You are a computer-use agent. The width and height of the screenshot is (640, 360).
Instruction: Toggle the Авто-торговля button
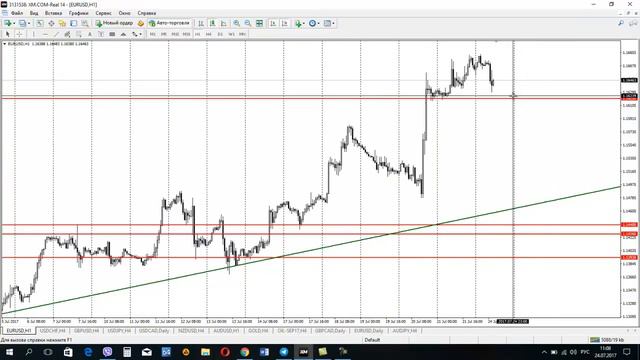169,23
